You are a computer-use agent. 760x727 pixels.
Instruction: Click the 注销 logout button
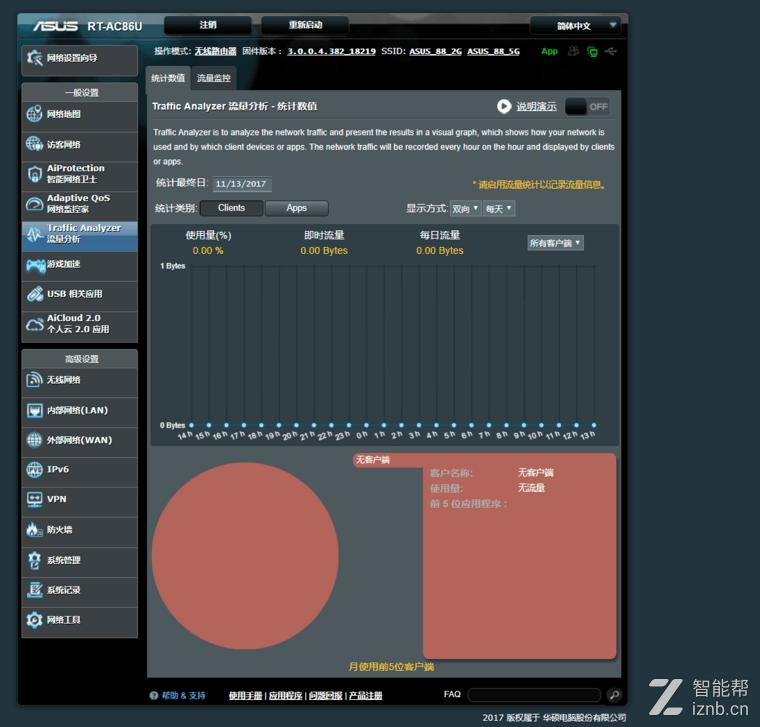point(208,25)
